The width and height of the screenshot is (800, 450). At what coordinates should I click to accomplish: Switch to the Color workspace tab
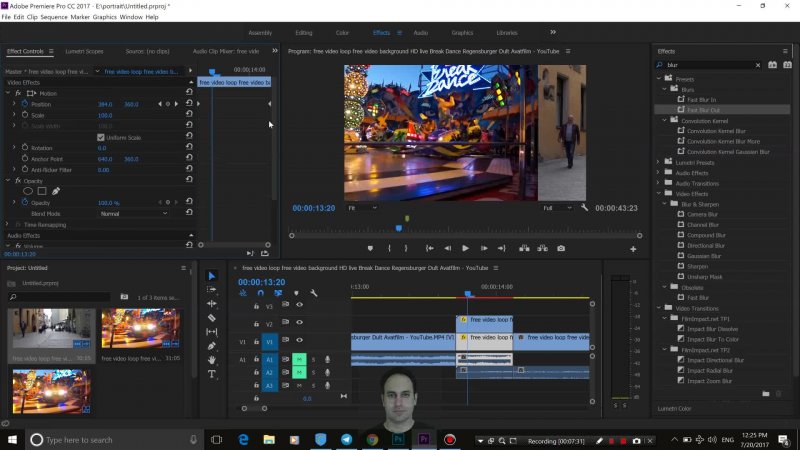pyautogui.click(x=342, y=32)
